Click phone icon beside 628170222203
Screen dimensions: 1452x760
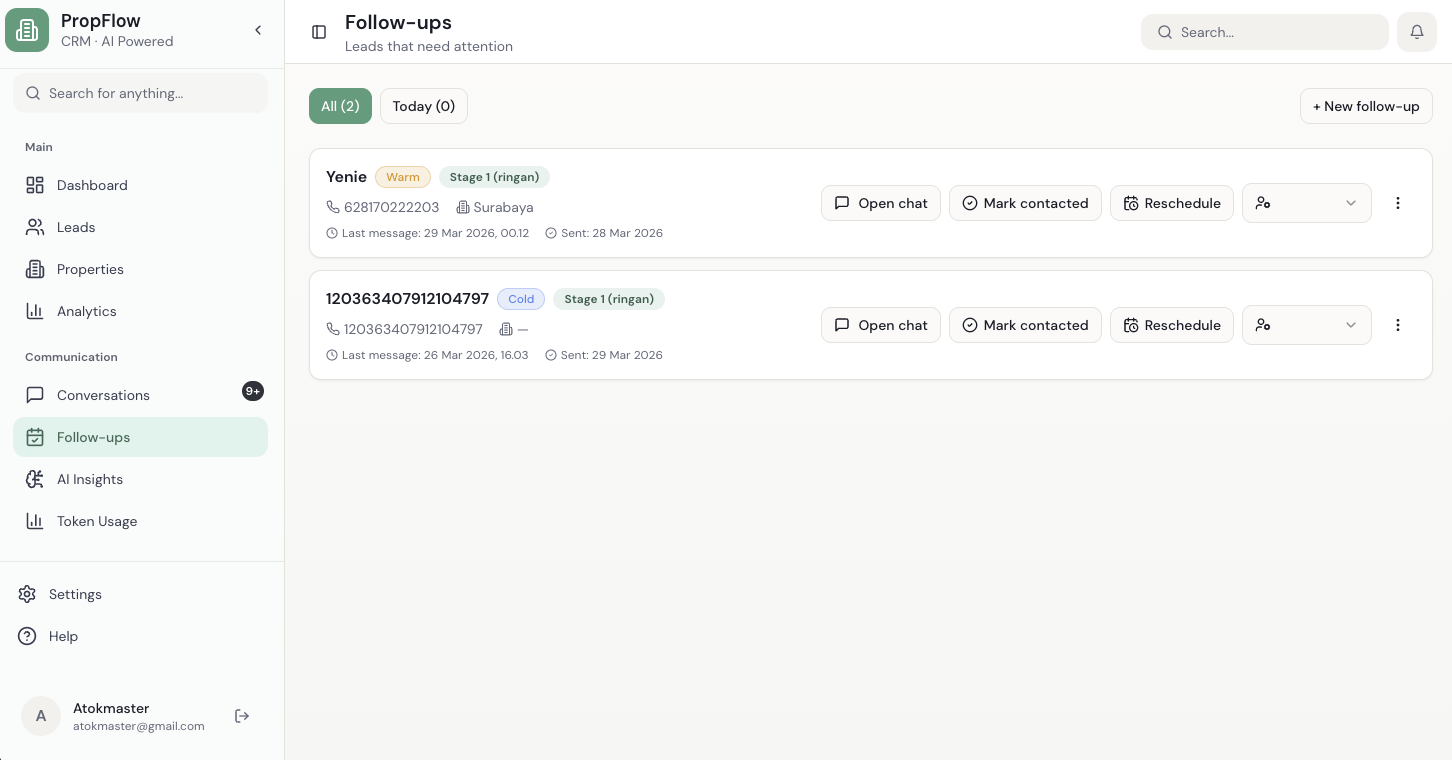(x=333, y=207)
